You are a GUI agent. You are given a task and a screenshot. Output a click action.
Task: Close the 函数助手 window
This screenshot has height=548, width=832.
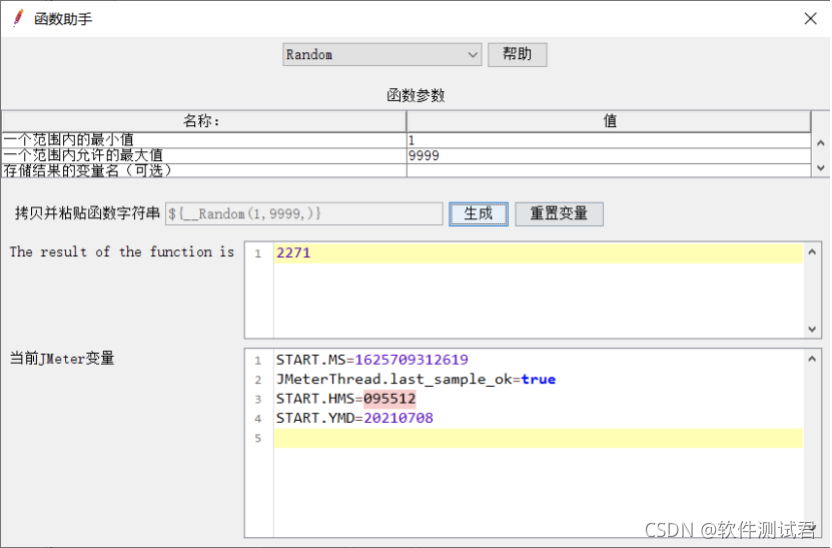[810, 19]
